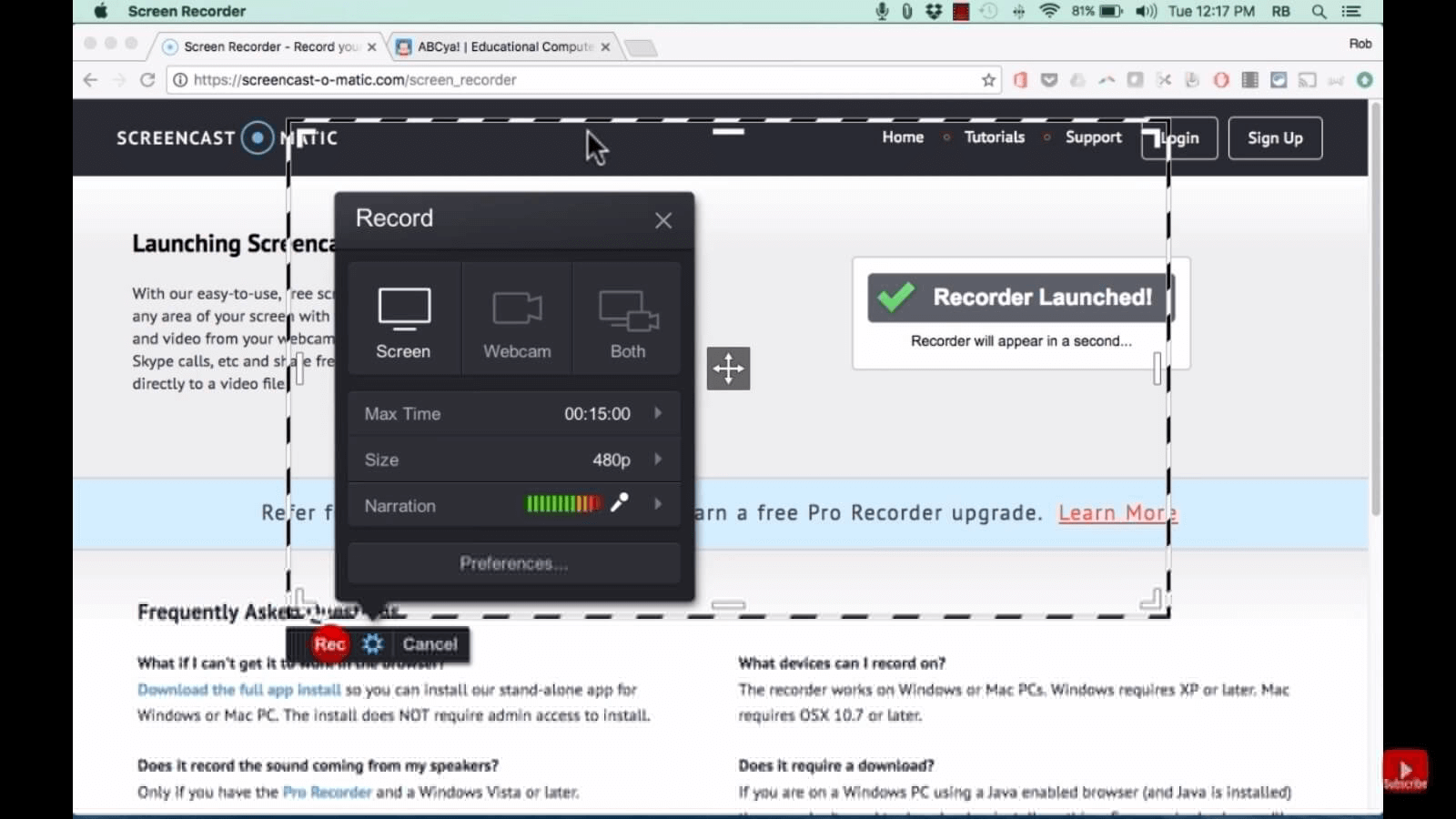Click the microphone menu bar icon
Image resolution: width=1456 pixels, height=819 pixels.
(882, 11)
